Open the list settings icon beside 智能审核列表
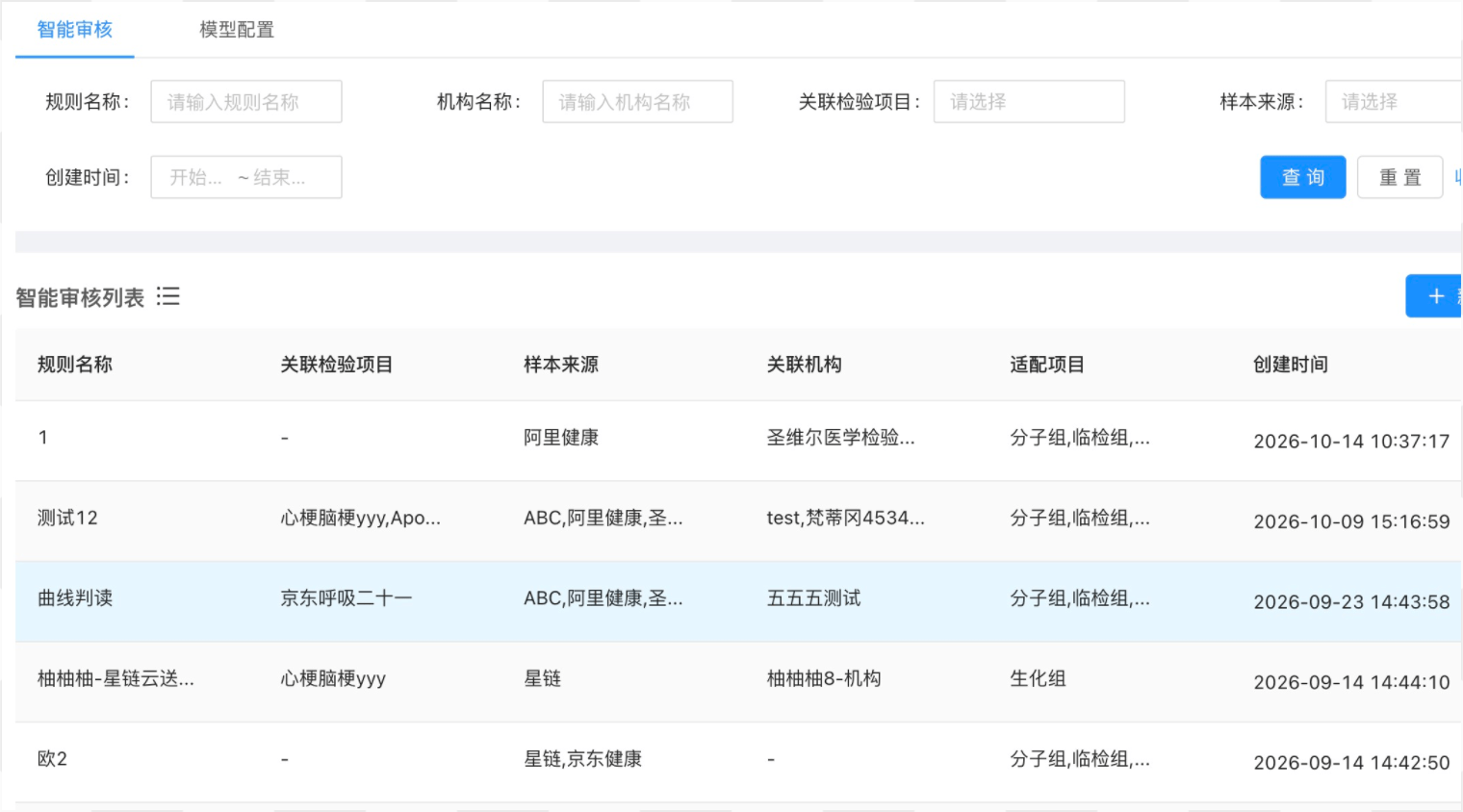Screen dimensions: 1463x812 (x=168, y=296)
